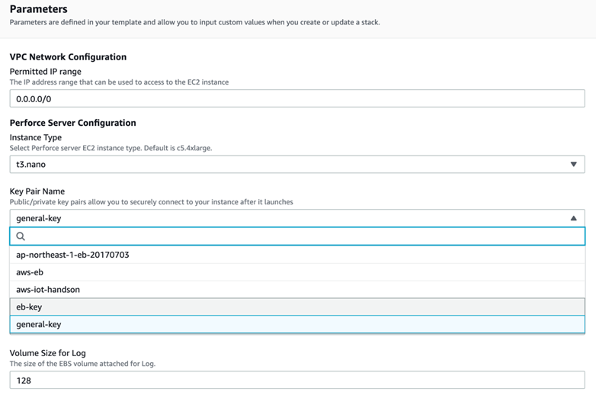Click the key pair search field

click(297, 236)
